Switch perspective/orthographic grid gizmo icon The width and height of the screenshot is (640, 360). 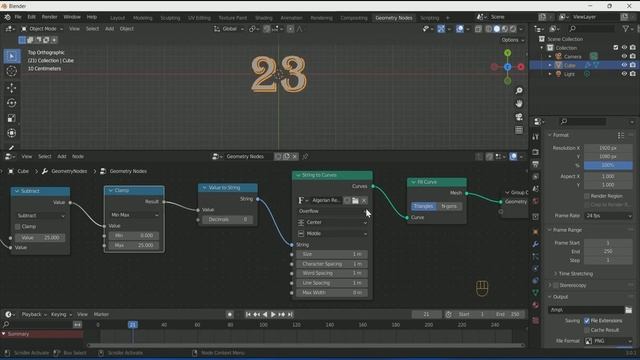point(519,130)
